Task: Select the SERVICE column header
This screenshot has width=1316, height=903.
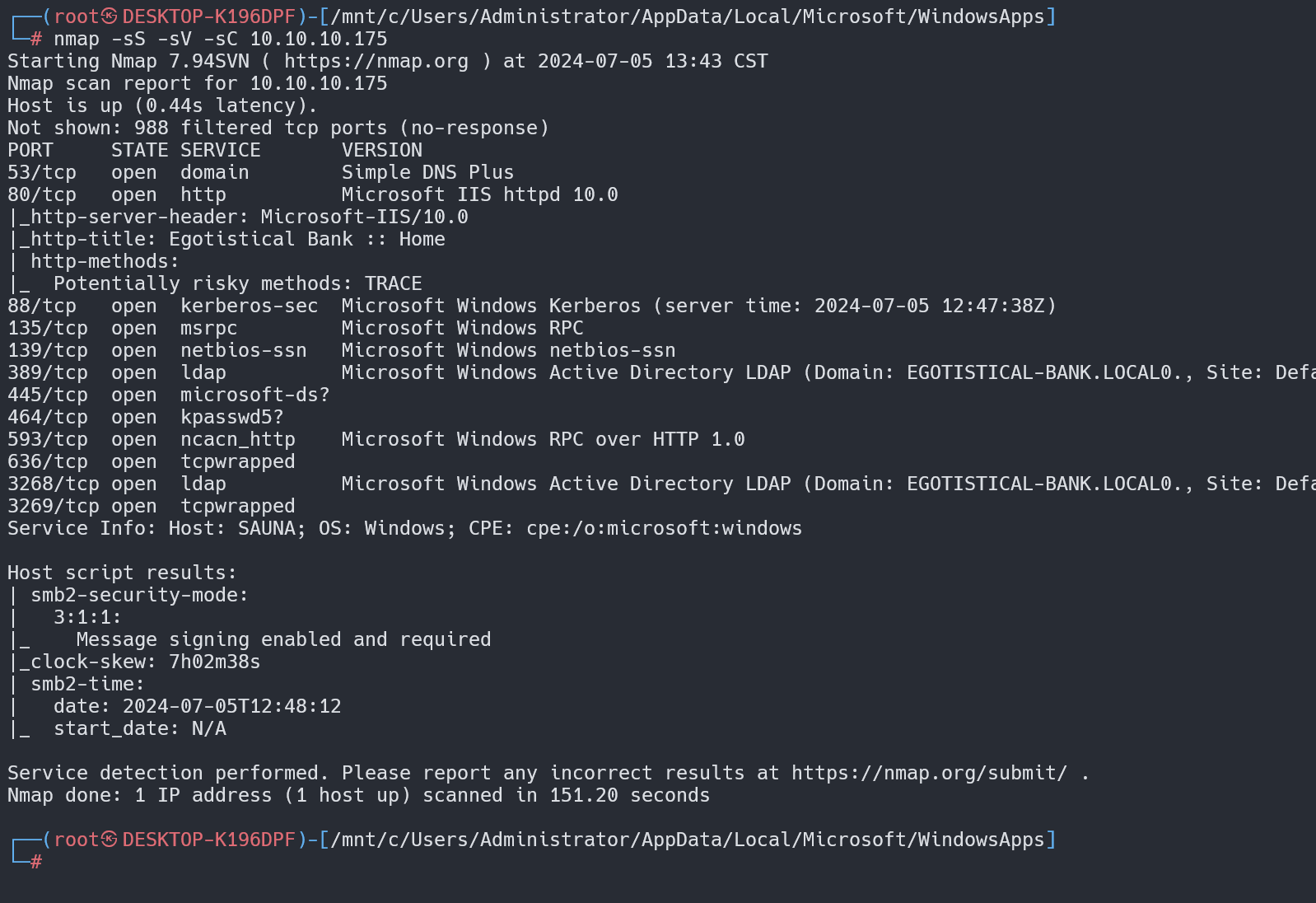Action: tap(220, 151)
